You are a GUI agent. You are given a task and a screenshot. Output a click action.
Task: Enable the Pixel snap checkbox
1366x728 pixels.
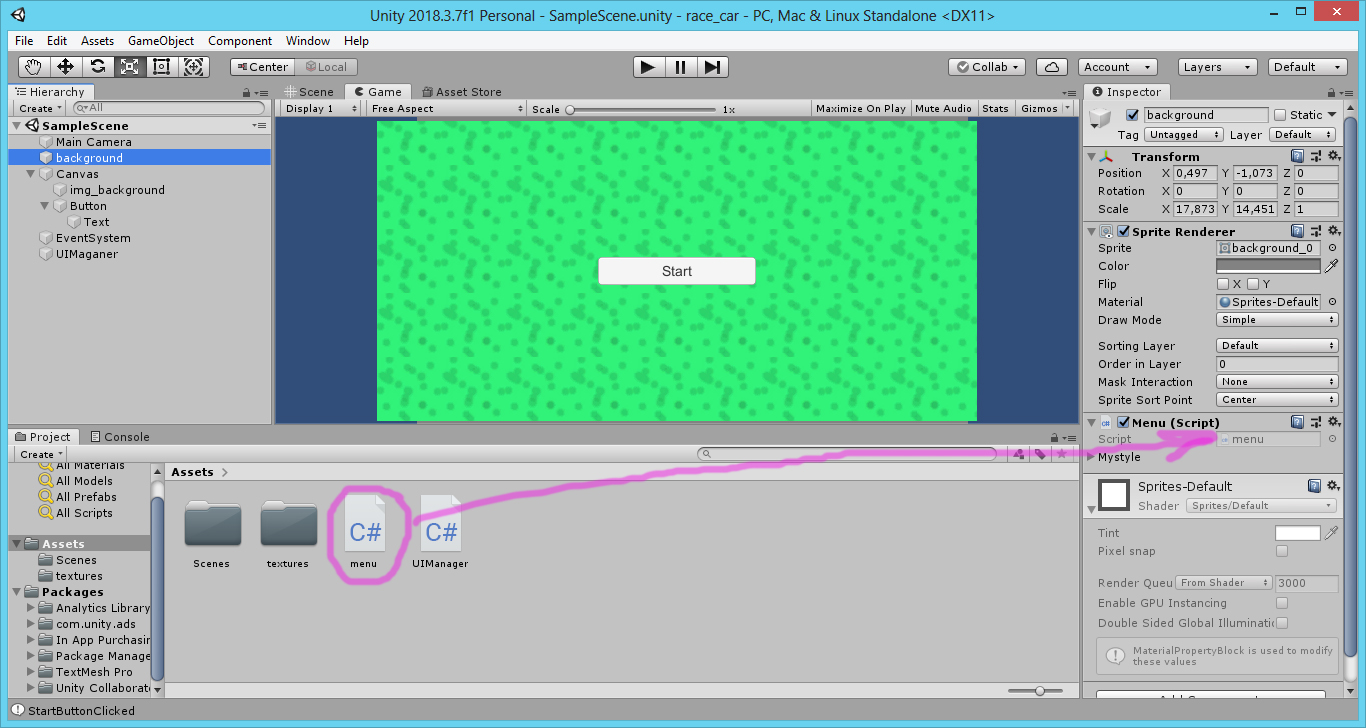coord(1282,551)
